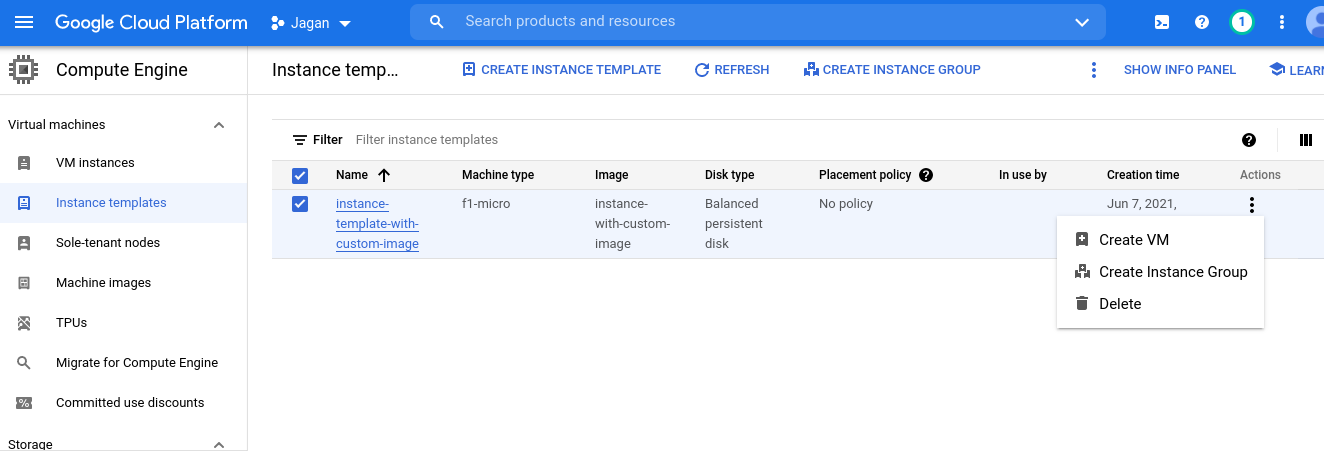Collapse the Virtual machines section
1324x451 pixels.
pos(219,125)
